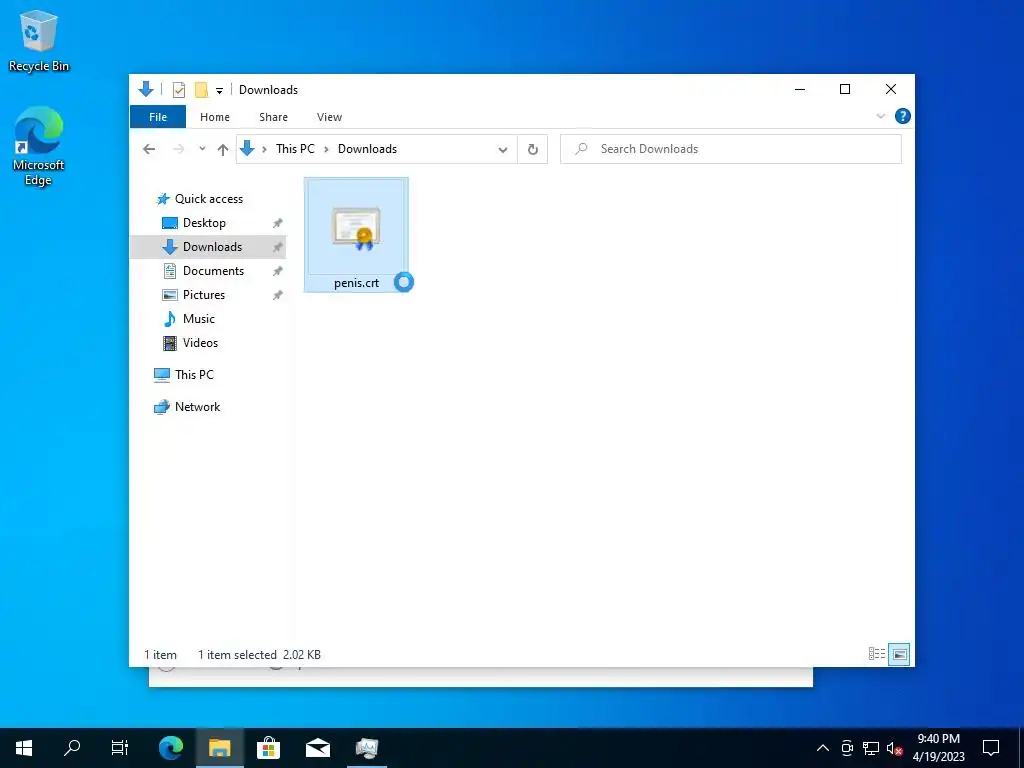
Task: Minimize the Downloads window
Action: point(800,89)
